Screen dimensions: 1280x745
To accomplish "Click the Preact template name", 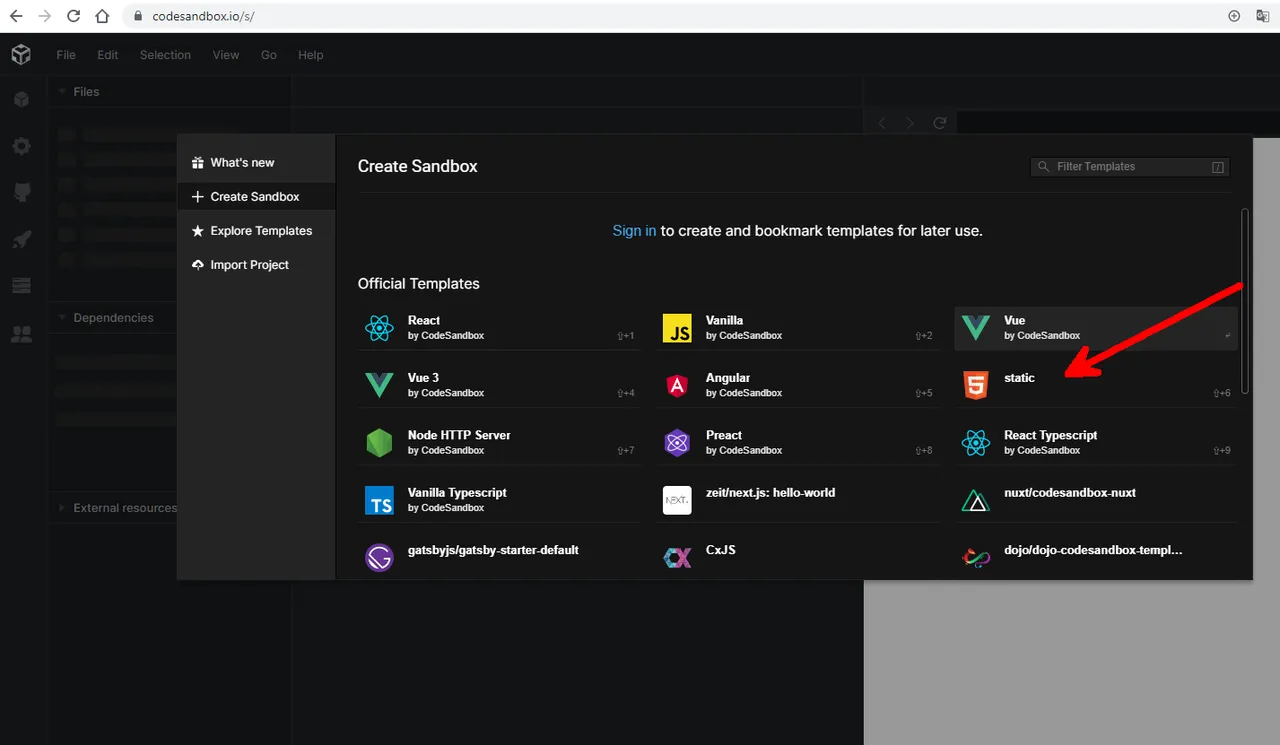I will 724,435.
